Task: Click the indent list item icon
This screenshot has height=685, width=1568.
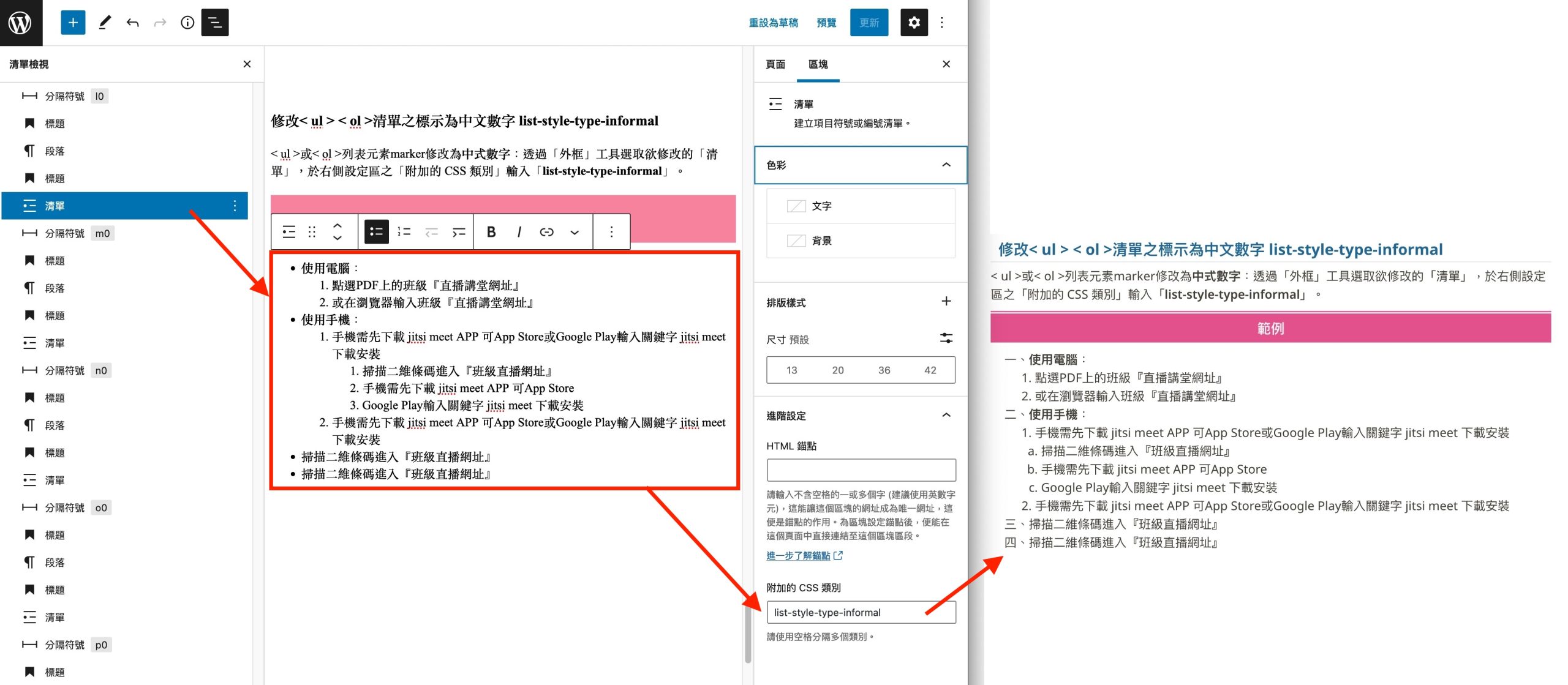Action: (459, 231)
